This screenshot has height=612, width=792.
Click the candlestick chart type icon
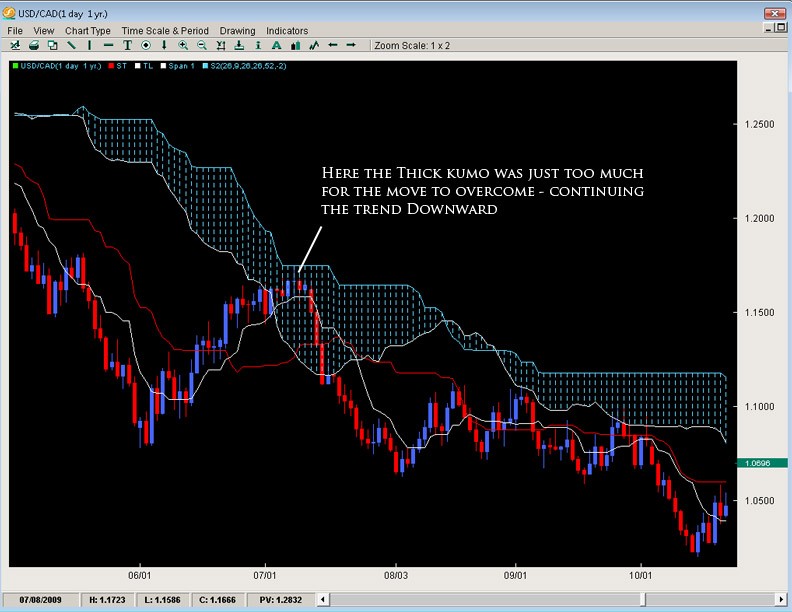[295, 45]
